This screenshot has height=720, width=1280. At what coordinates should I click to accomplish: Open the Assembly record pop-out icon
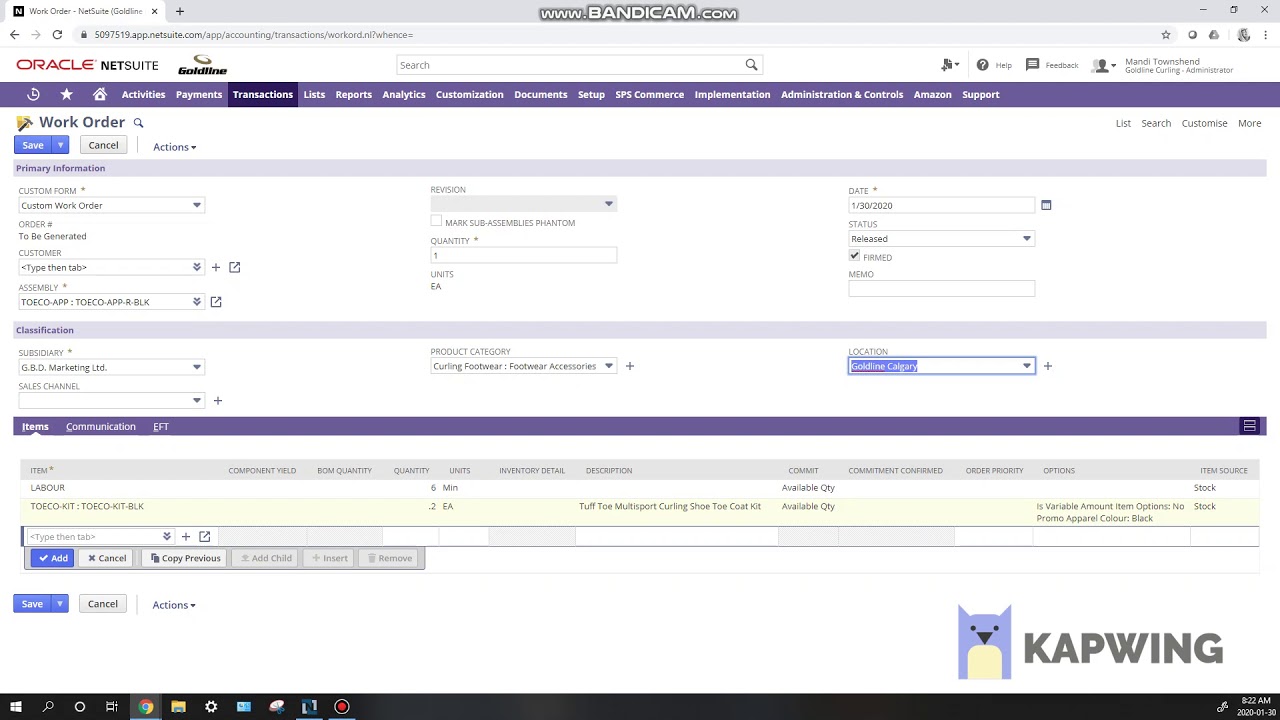click(216, 302)
